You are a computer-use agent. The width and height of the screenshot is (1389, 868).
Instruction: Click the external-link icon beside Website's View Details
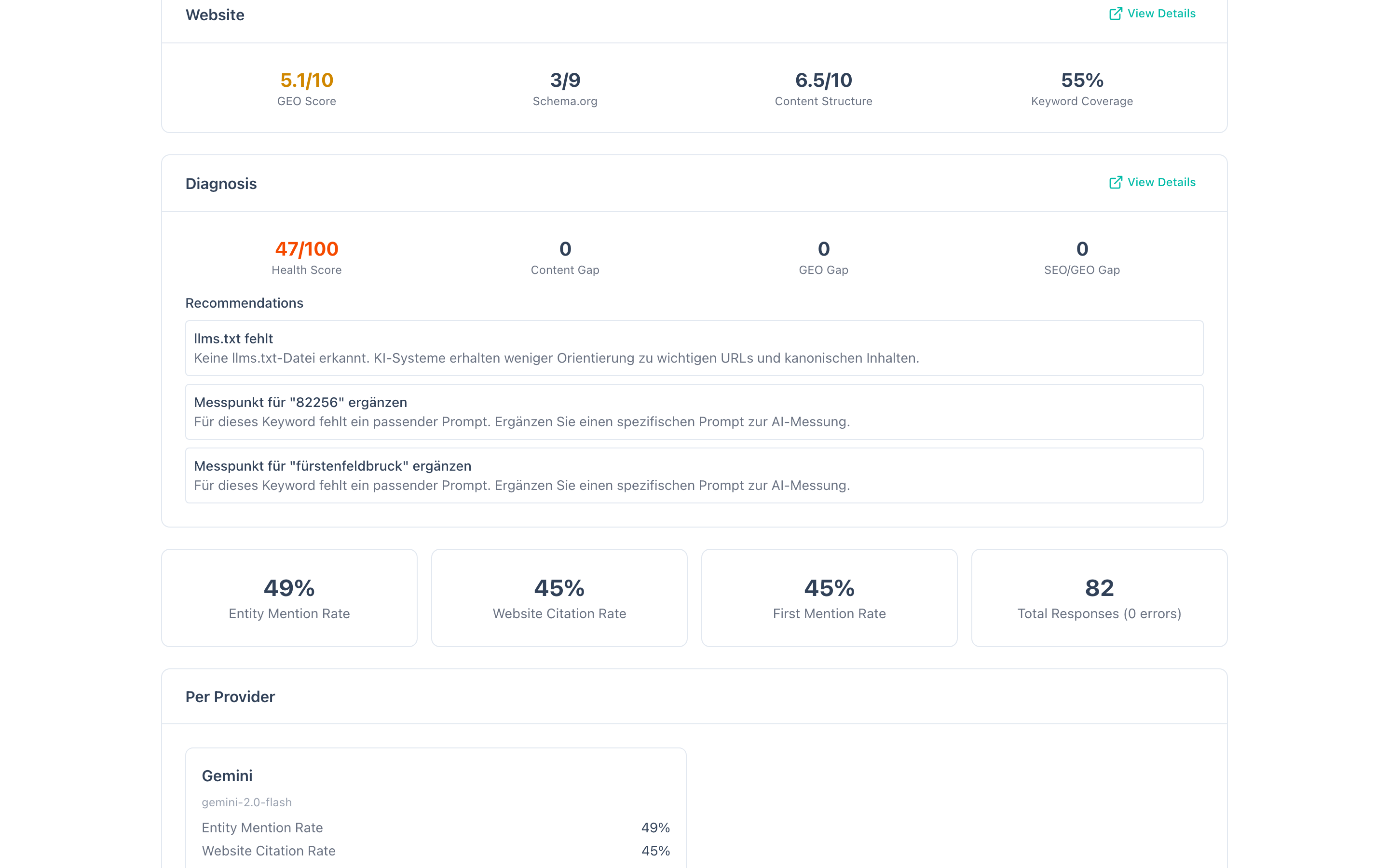(x=1116, y=13)
